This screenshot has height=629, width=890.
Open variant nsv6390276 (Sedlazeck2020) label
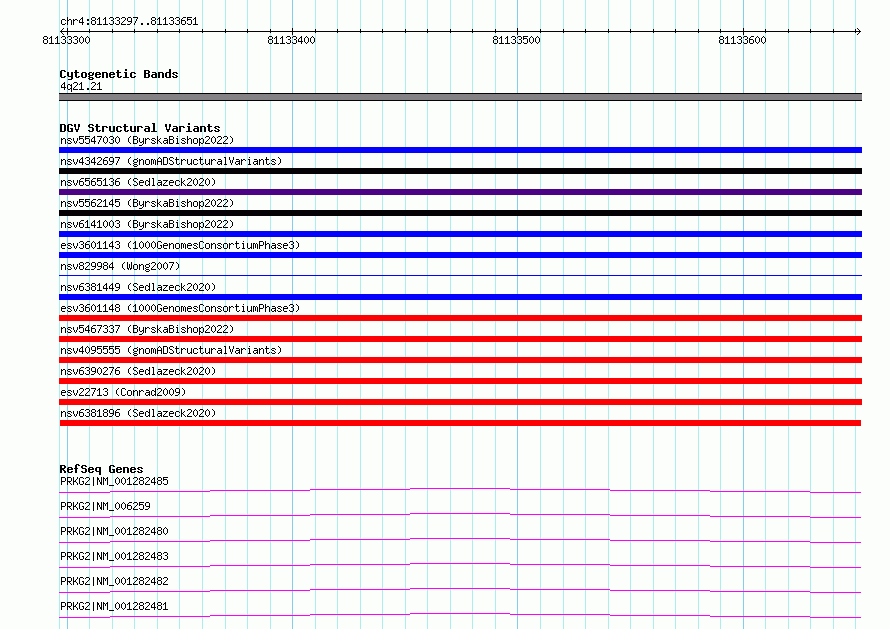pyautogui.click(x=138, y=371)
